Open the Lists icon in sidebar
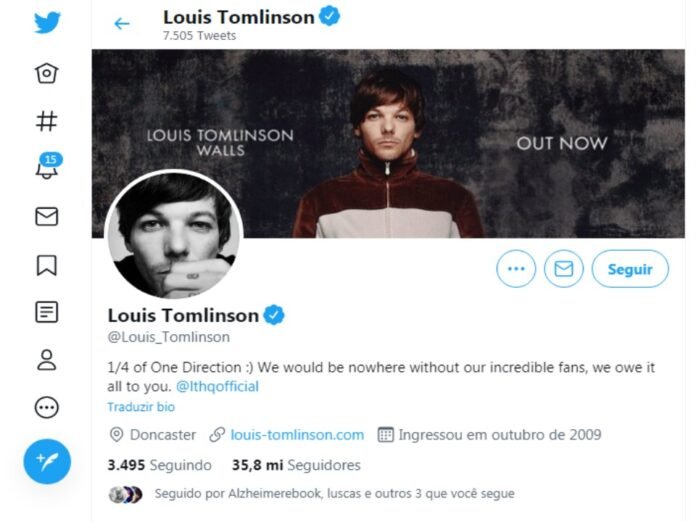The height and width of the screenshot is (522, 696). [47, 312]
